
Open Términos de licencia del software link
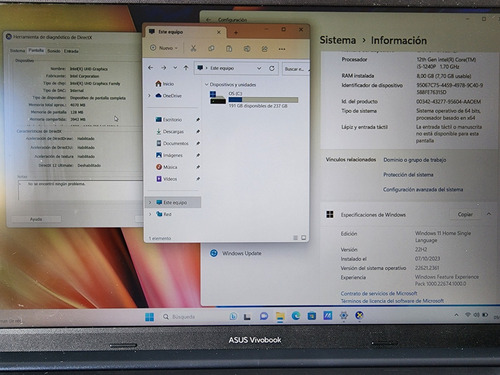(392, 301)
